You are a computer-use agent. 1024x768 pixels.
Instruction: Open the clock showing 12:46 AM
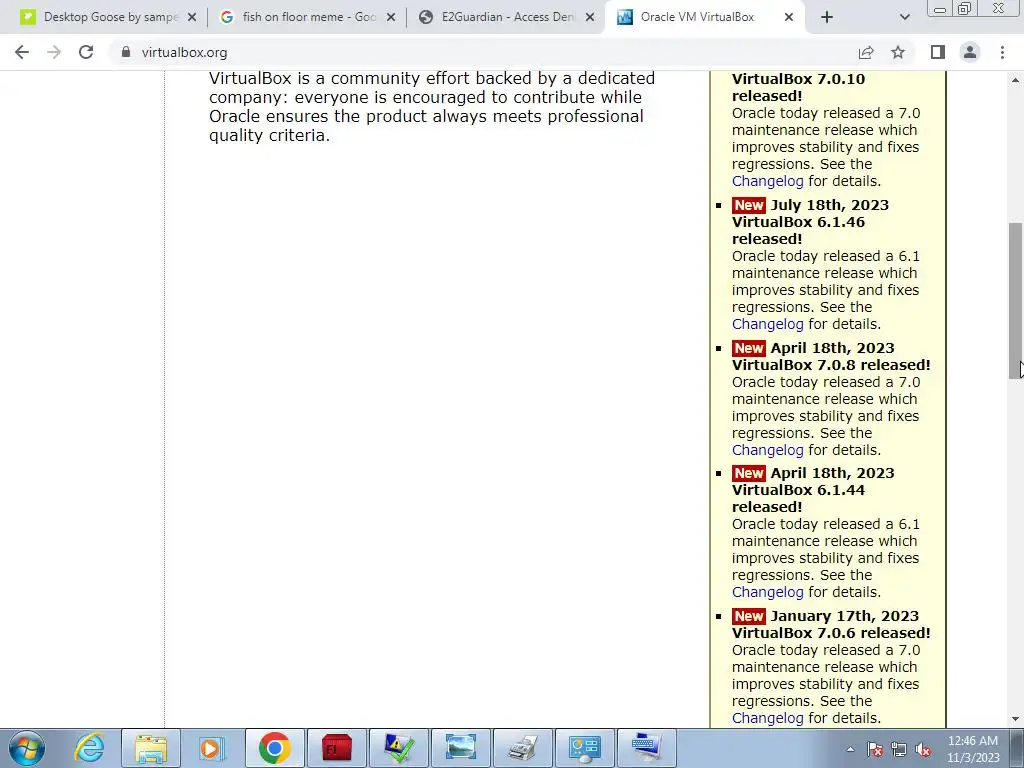point(973,749)
